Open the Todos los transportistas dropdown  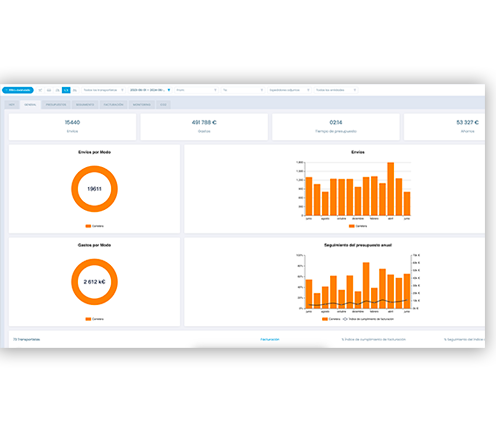pos(103,90)
